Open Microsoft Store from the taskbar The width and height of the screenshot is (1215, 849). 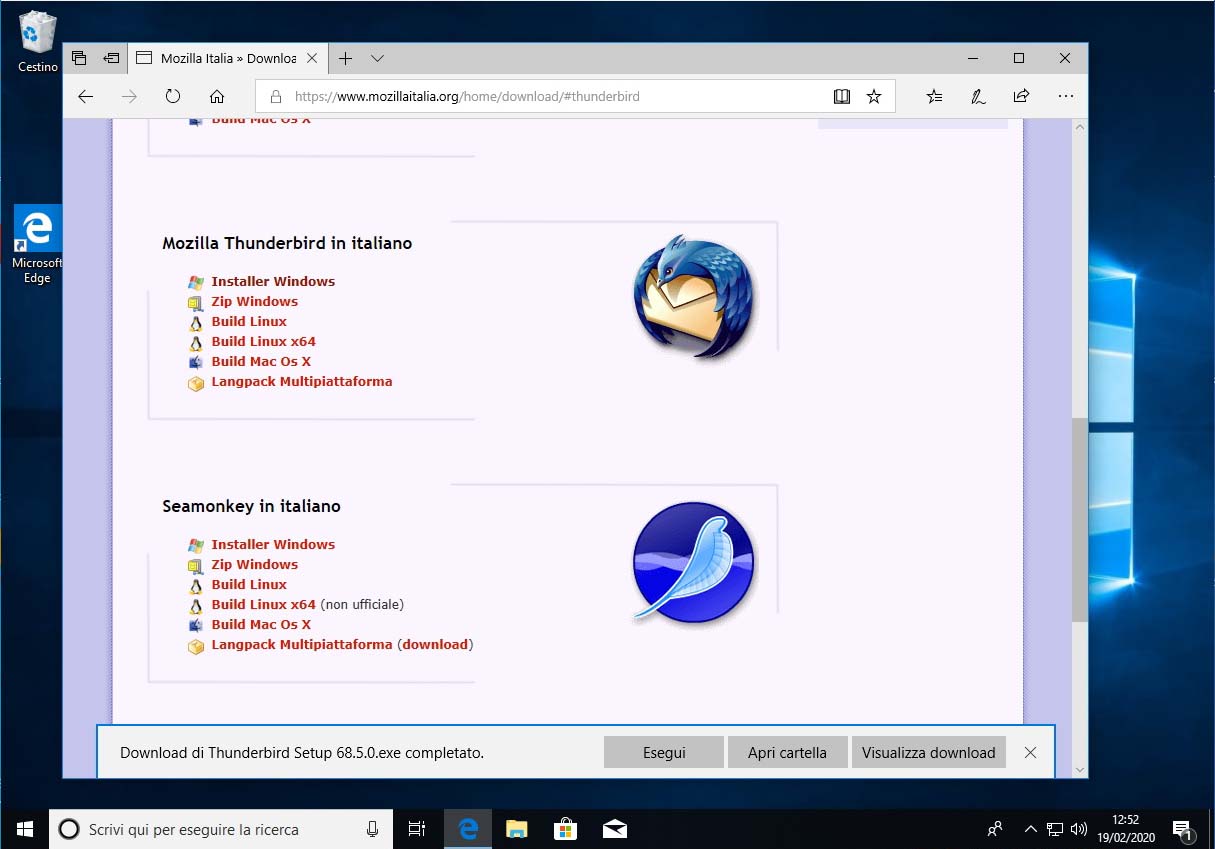tap(566, 829)
